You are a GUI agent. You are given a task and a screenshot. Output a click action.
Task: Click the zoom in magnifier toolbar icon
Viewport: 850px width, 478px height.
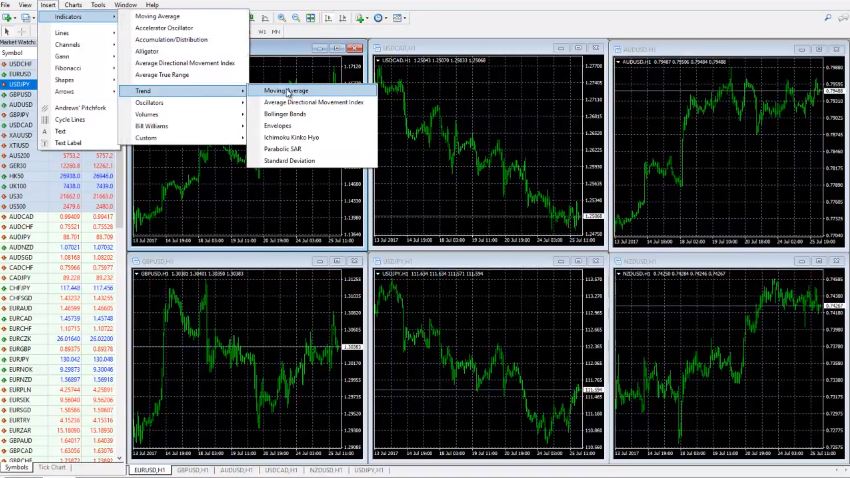(x=282, y=18)
